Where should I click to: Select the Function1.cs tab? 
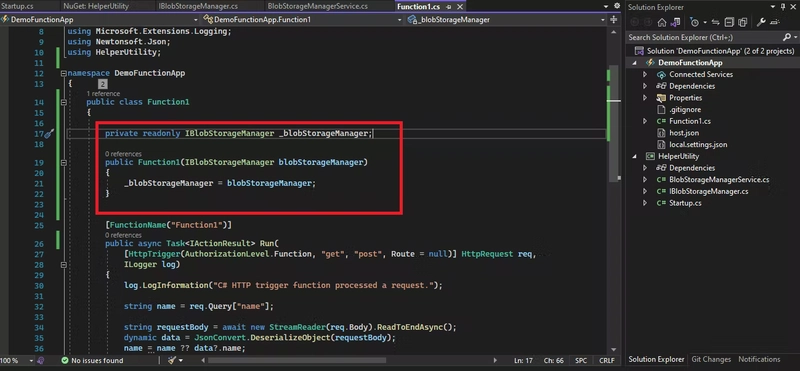pos(419,7)
